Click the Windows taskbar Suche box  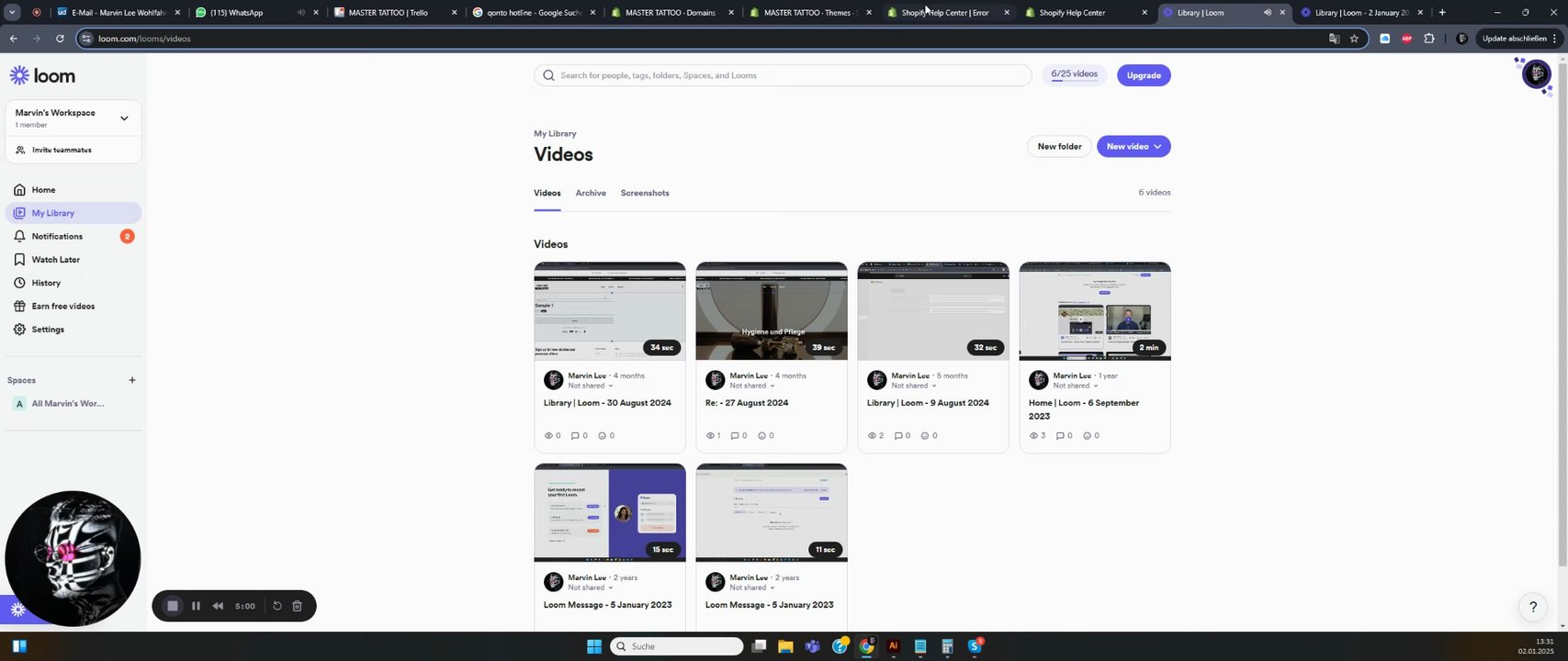pos(676,646)
